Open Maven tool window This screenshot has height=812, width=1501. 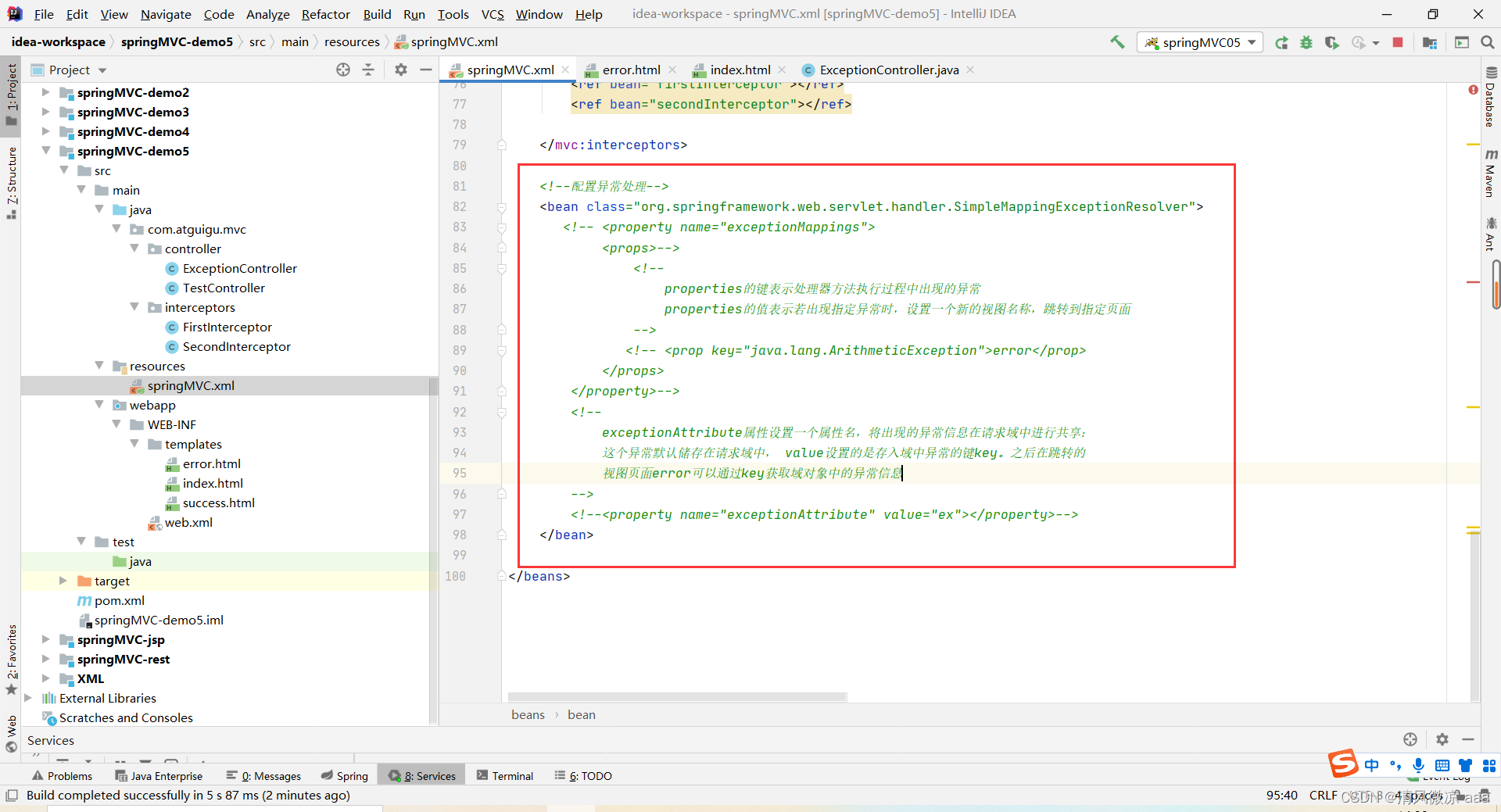point(1491,173)
